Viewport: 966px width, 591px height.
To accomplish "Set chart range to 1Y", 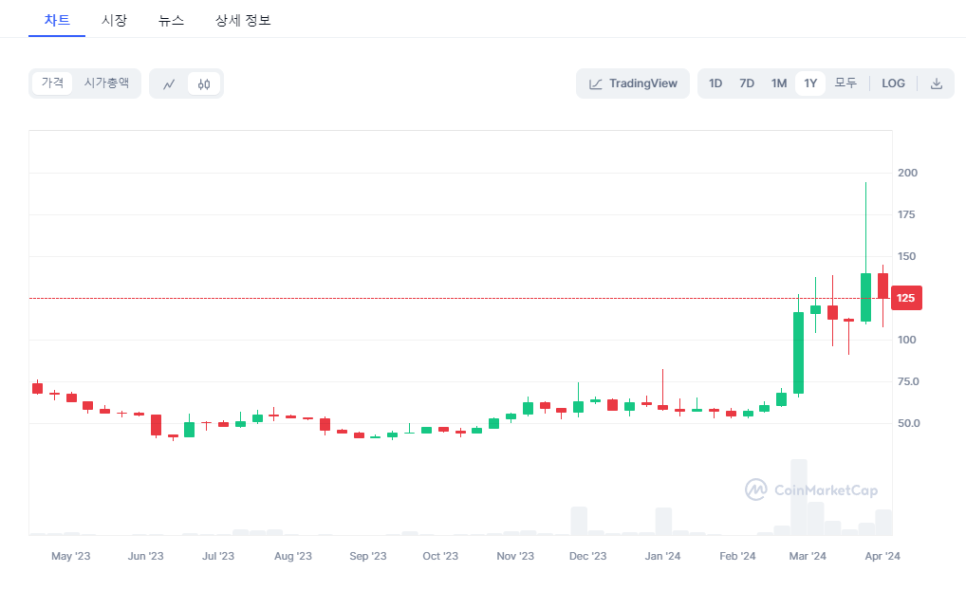I will point(810,84).
